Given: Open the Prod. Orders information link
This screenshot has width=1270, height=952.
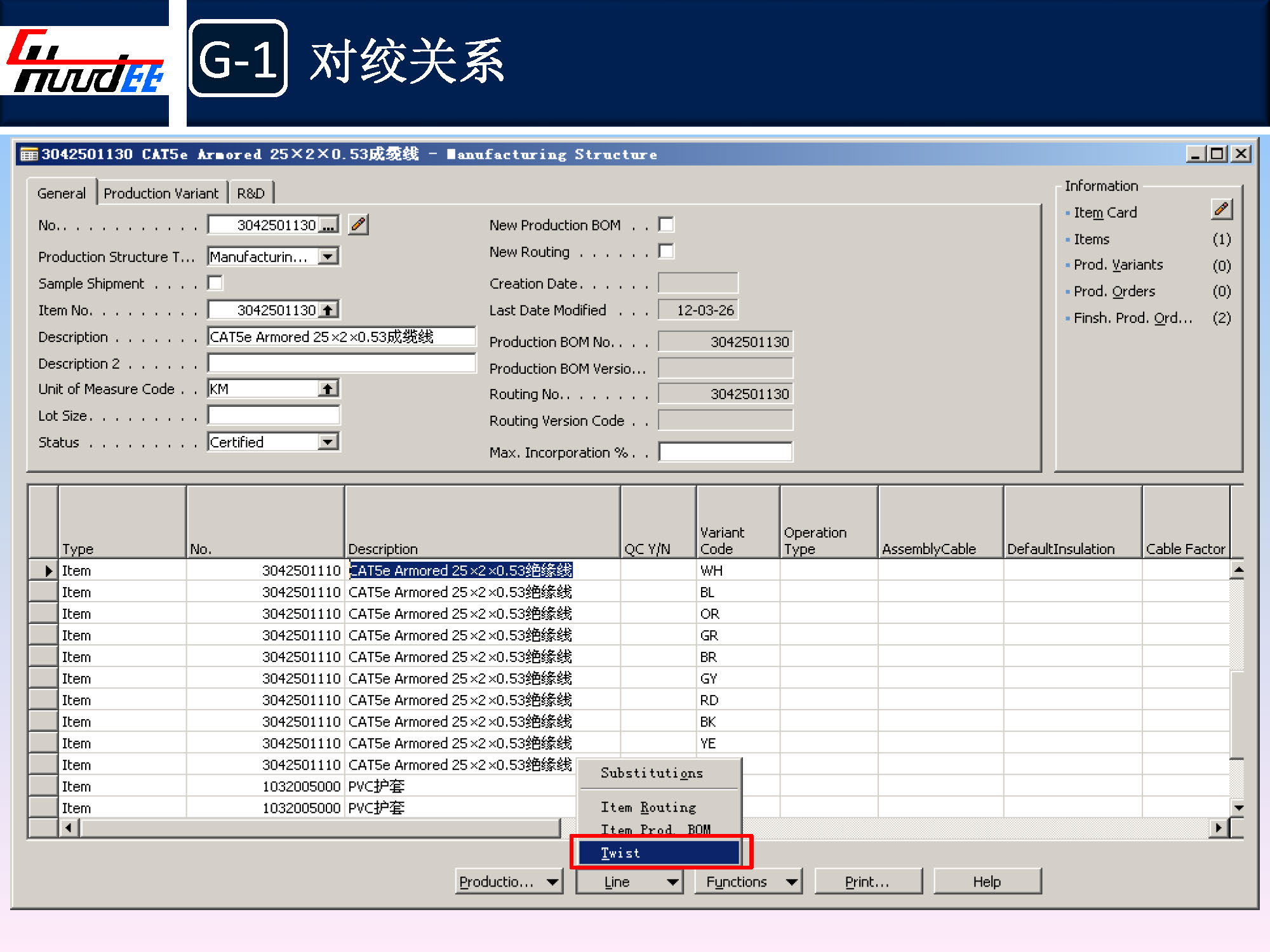Looking at the screenshot, I should 1114,291.
